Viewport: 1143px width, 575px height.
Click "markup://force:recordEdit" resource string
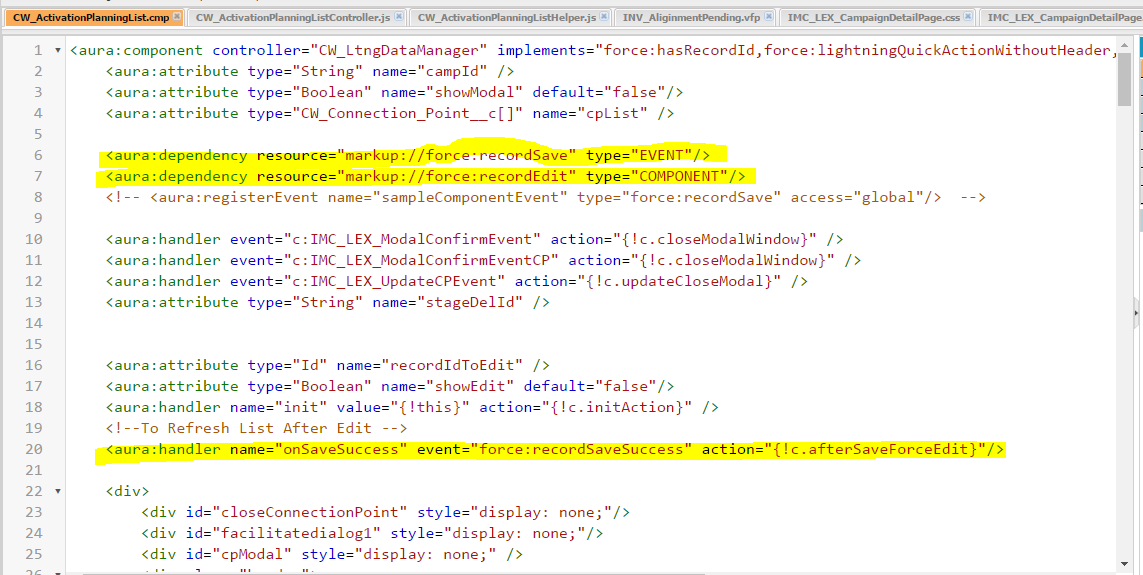coord(456,176)
